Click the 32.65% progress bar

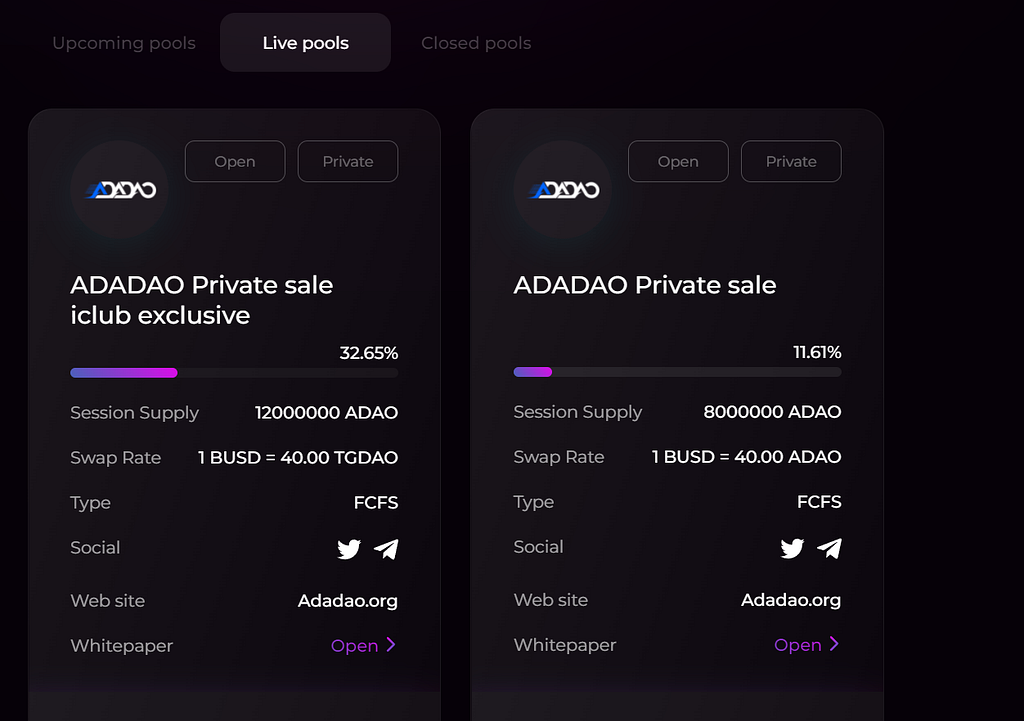tap(234, 373)
